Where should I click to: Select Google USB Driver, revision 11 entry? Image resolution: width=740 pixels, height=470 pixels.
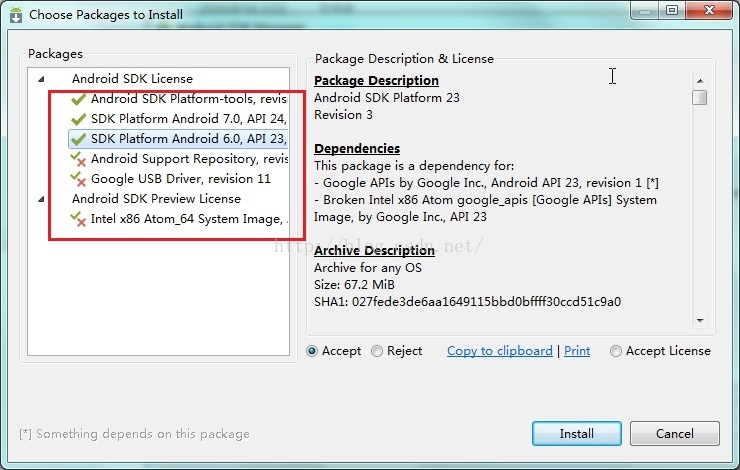(x=180, y=179)
